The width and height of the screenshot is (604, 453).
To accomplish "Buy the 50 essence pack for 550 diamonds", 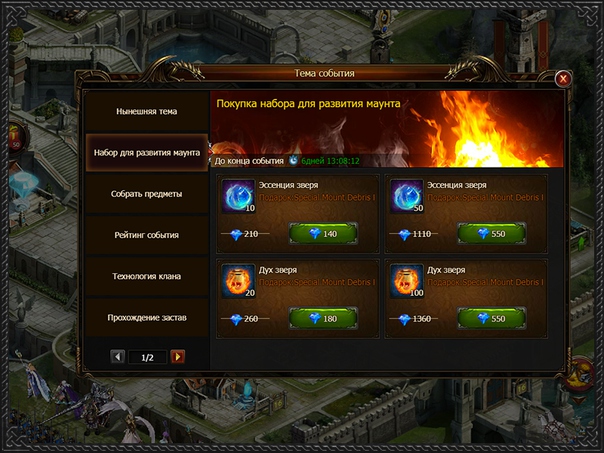I will point(492,233).
